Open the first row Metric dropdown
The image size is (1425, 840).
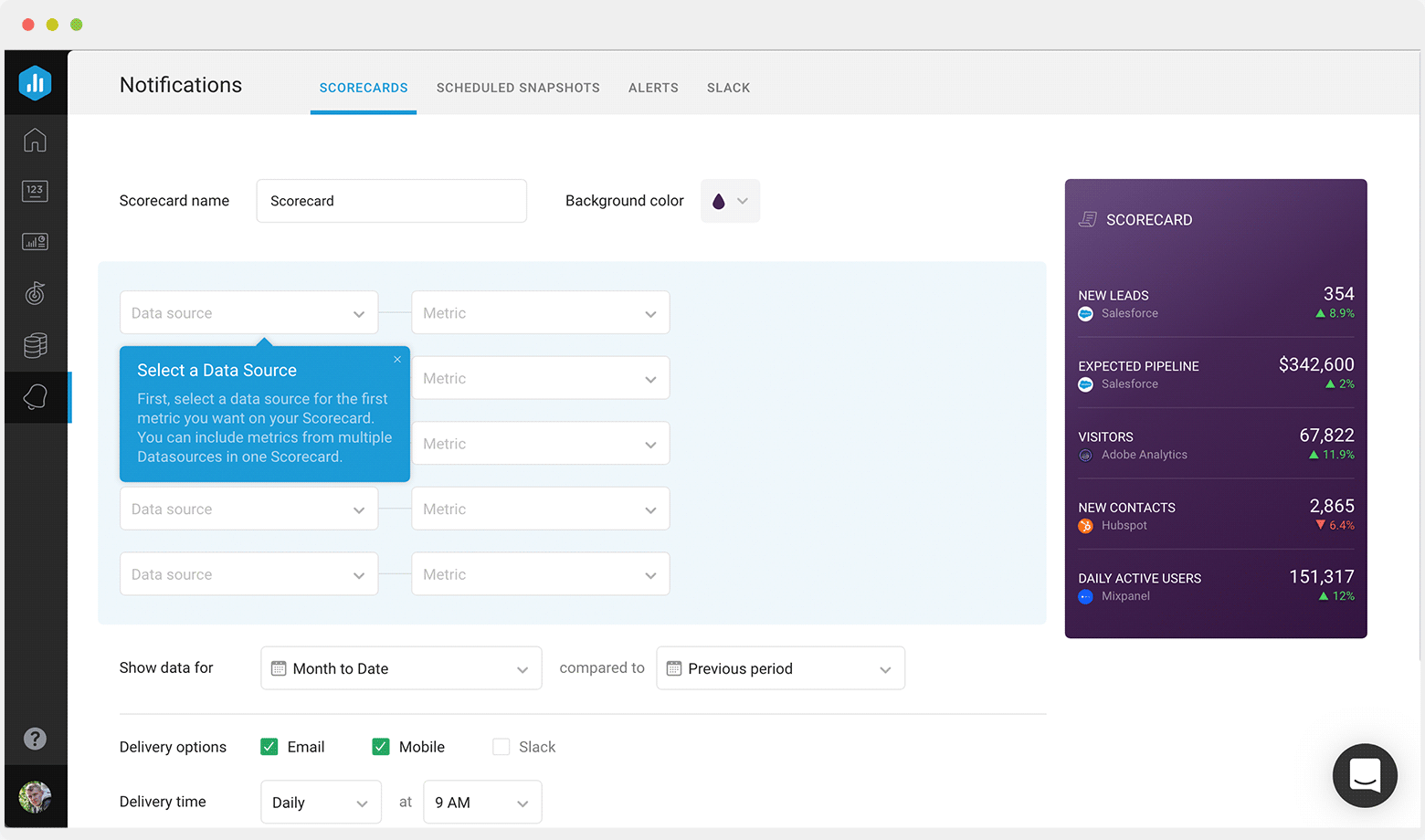pyautogui.click(x=541, y=313)
